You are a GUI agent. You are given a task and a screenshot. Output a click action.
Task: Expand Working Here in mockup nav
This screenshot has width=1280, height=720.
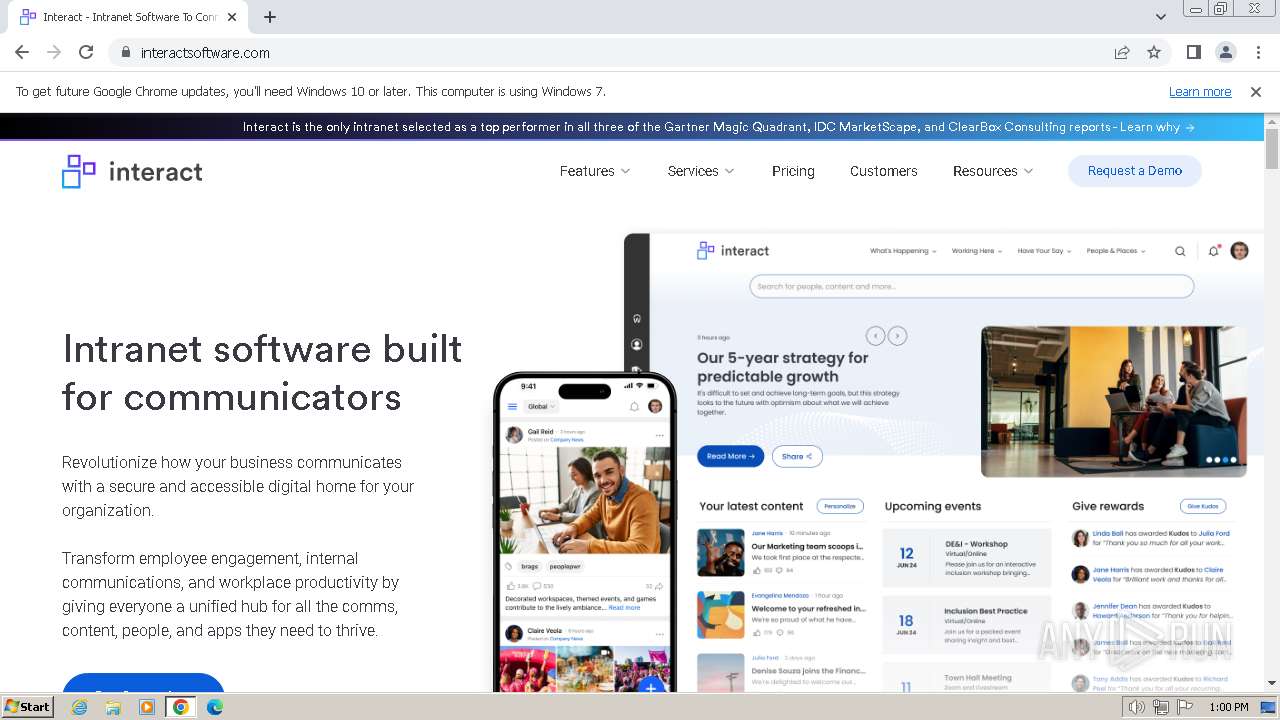click(x=976, y=251)
